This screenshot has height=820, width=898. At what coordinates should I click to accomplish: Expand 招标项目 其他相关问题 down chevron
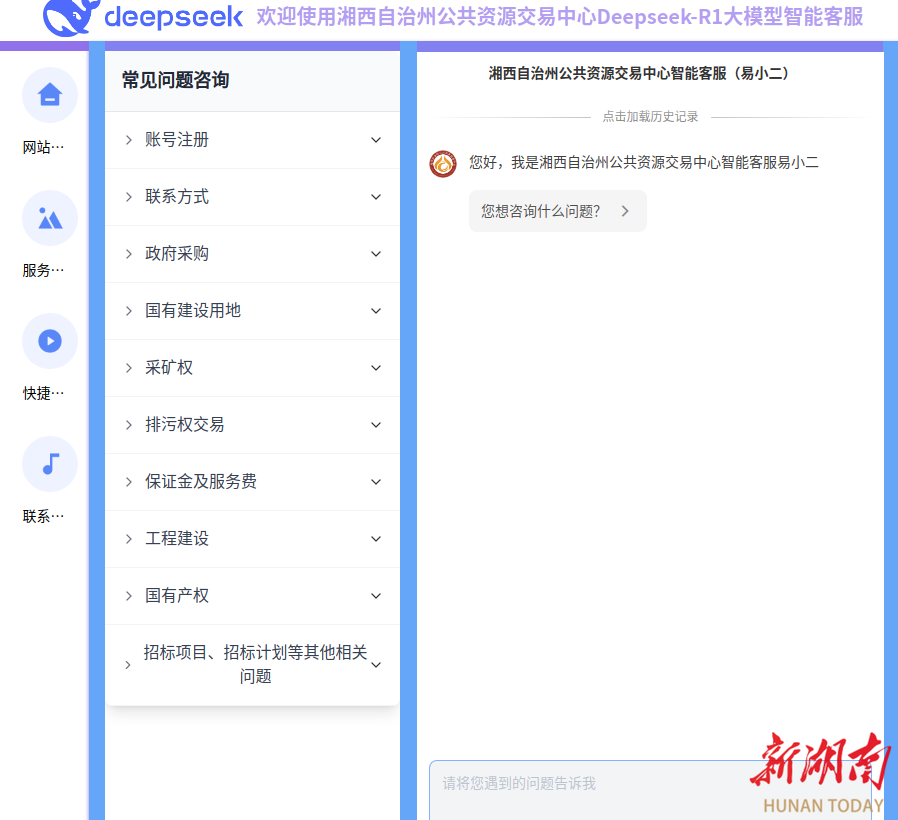tap(376, 665)
